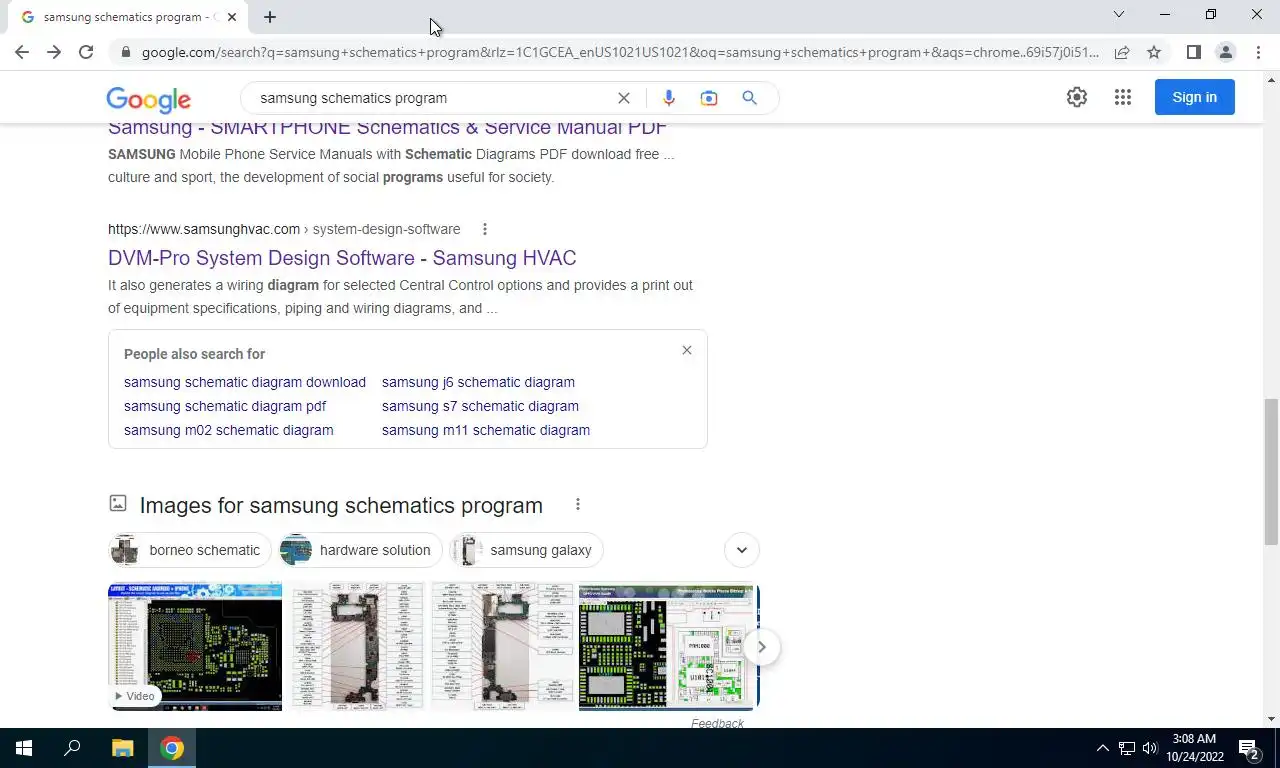
Task: Filter images by borneo schematic chip
Action: point(190,550)
